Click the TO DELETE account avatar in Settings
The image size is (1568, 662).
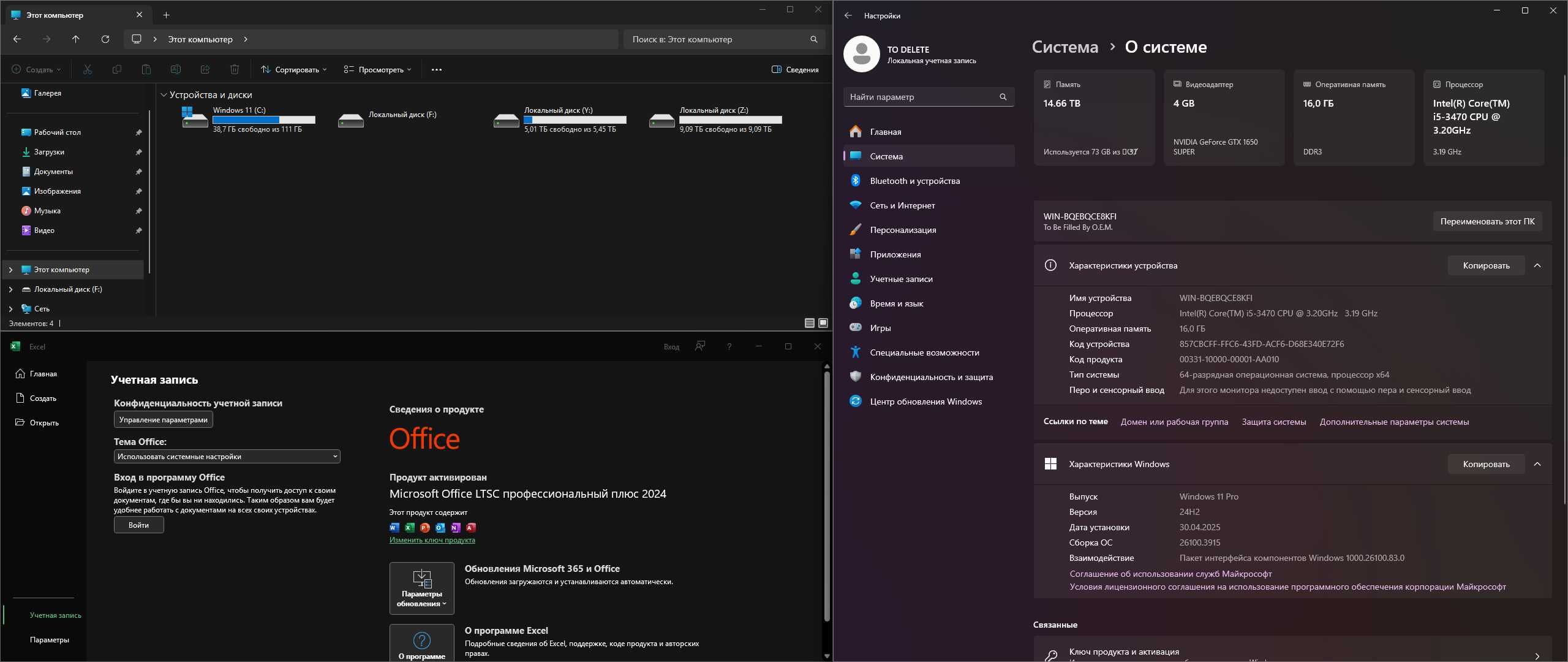tap(861, 54)
